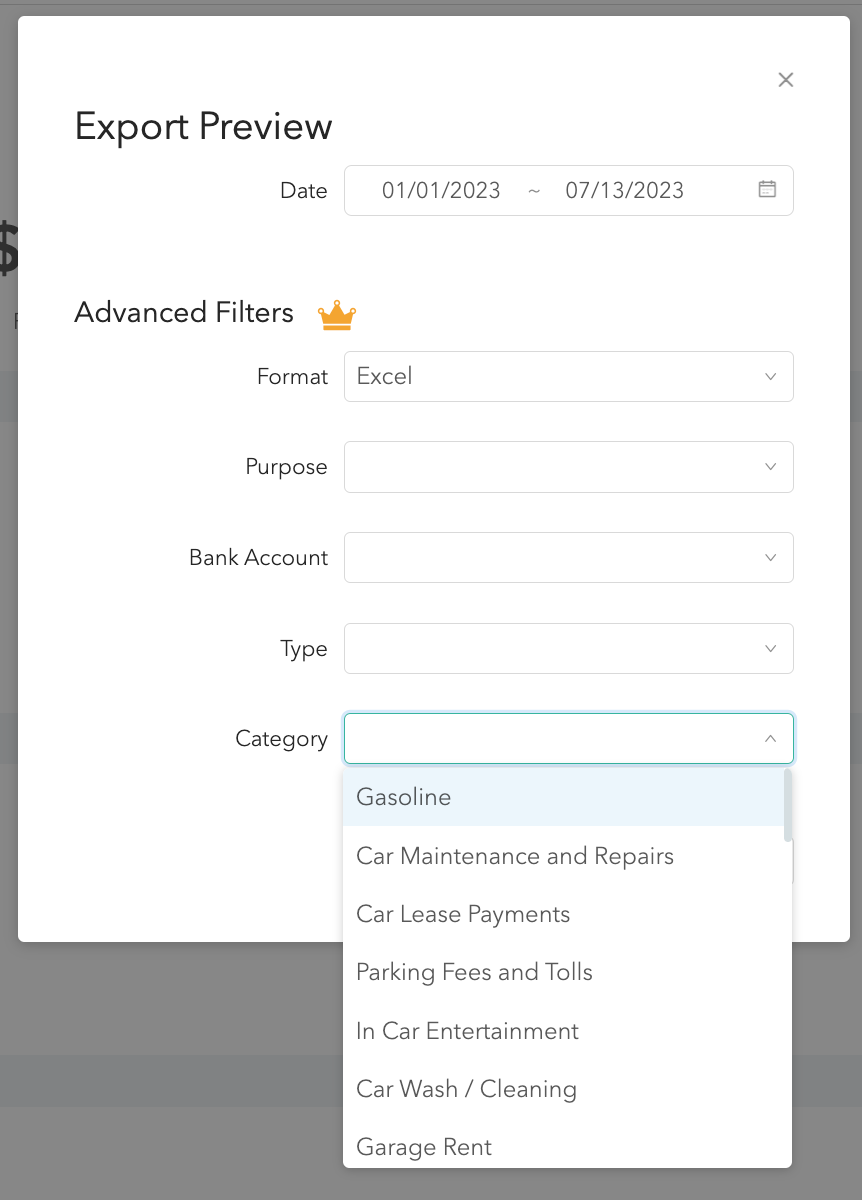Choose Gasoline from the category list
The image size is (862, 1200).
point(564,797)
